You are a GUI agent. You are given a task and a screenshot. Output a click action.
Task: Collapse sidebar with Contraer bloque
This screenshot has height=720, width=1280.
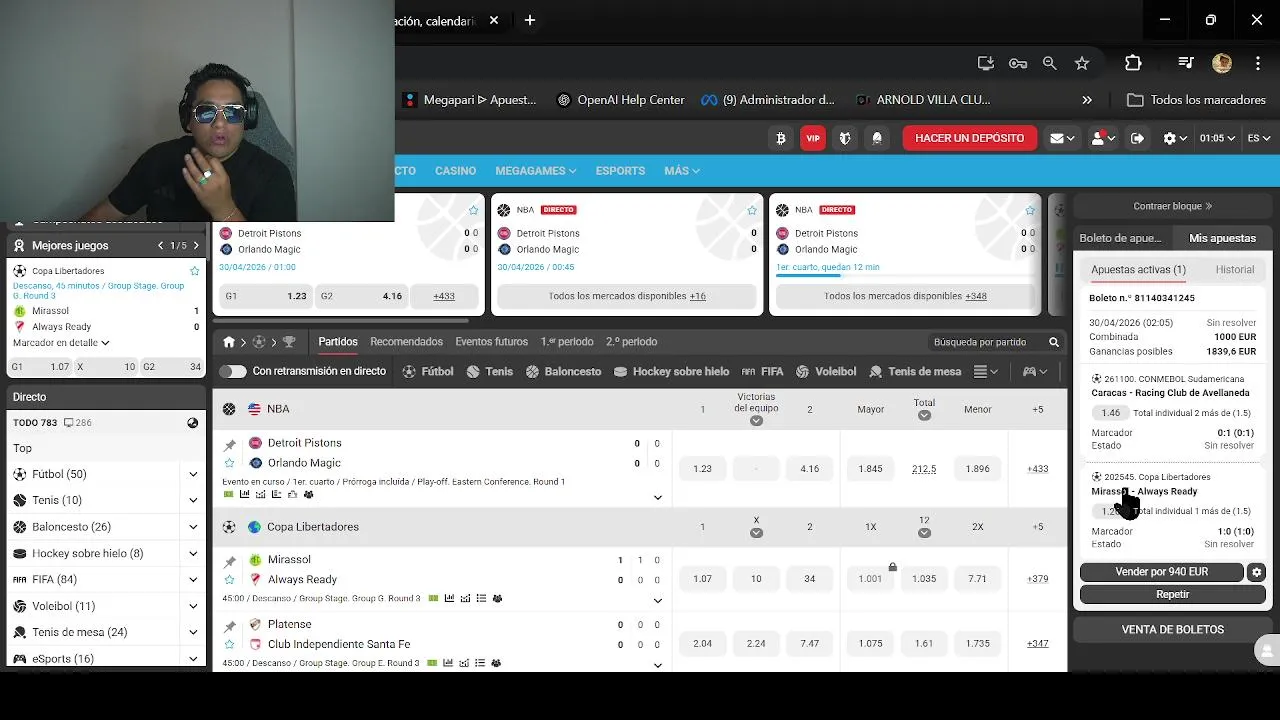click(x=1172, y=206)
